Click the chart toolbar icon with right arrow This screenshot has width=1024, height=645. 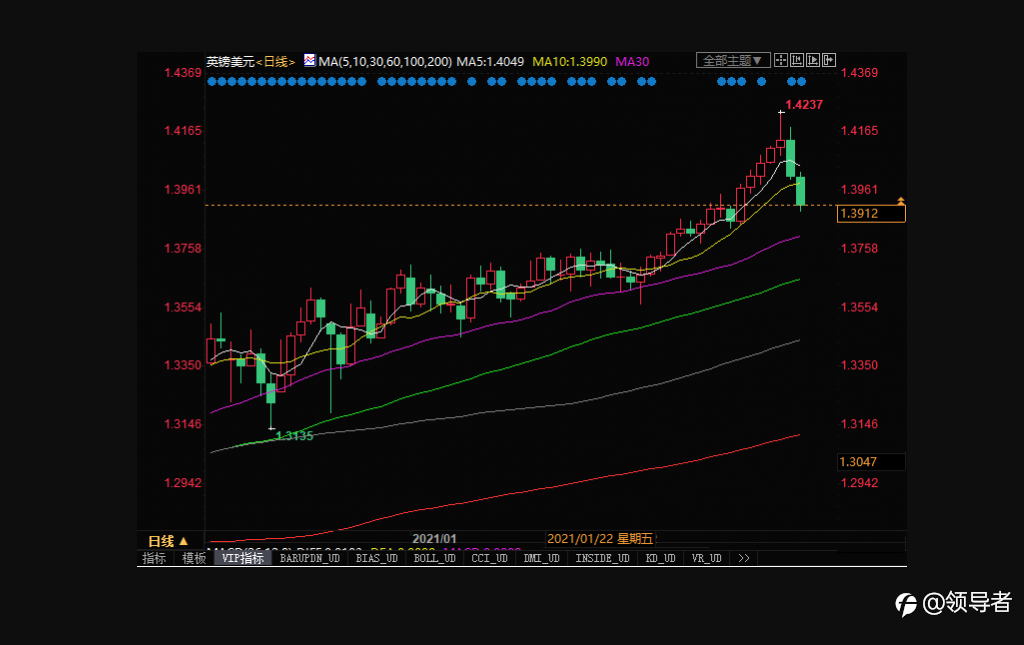(x=829, y=61)
